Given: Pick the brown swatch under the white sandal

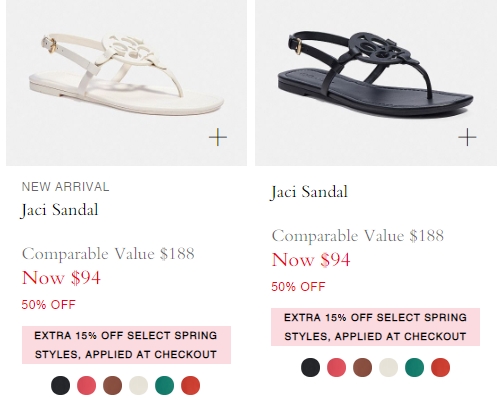Looking at the screenshot, I should click(112, 385).
